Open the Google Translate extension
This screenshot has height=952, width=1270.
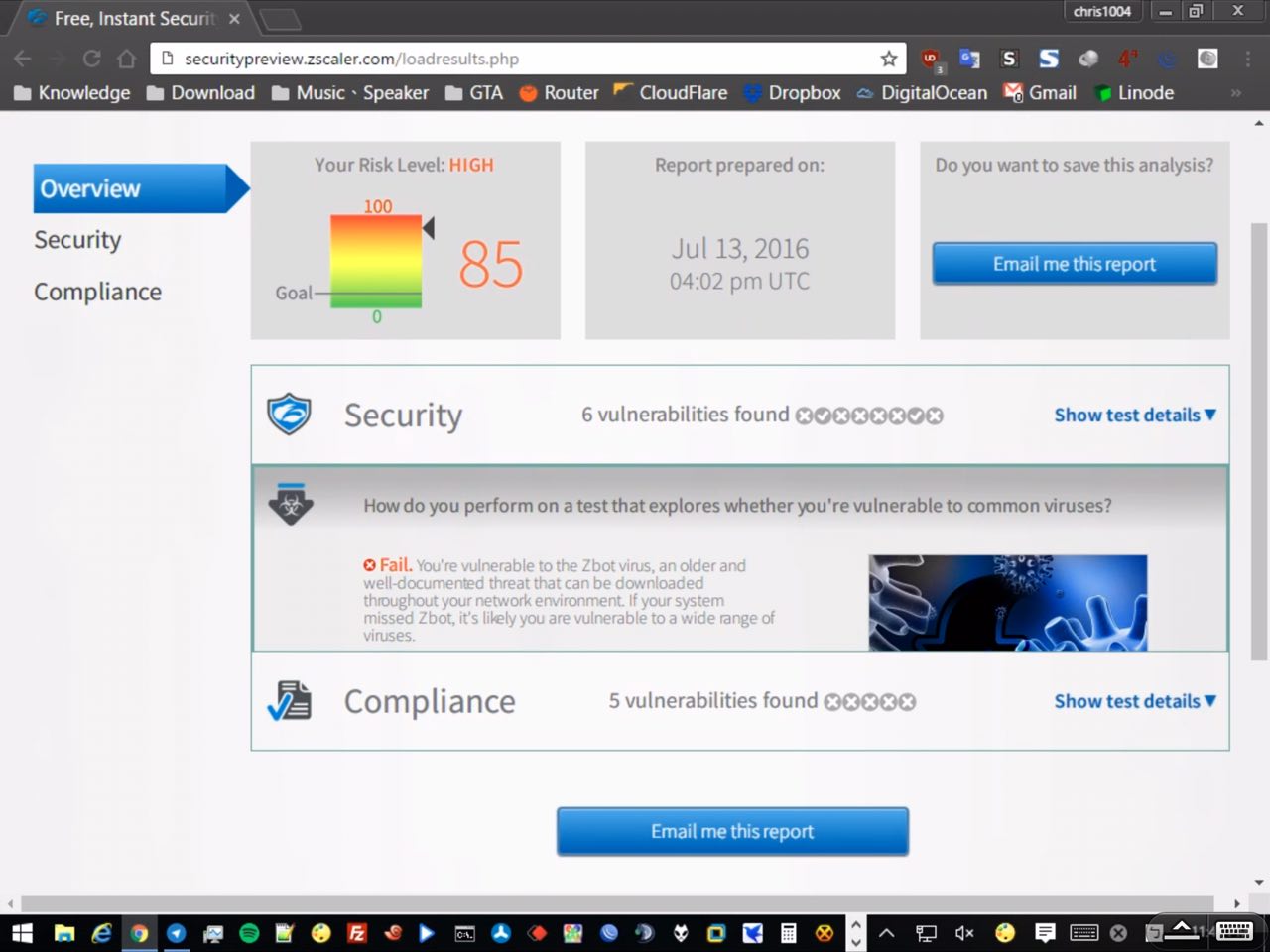(969, 59)
